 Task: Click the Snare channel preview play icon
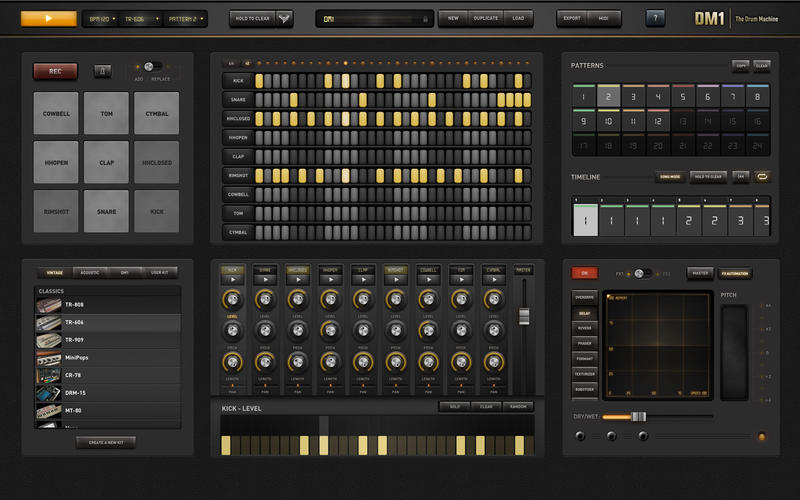[264, 281]
